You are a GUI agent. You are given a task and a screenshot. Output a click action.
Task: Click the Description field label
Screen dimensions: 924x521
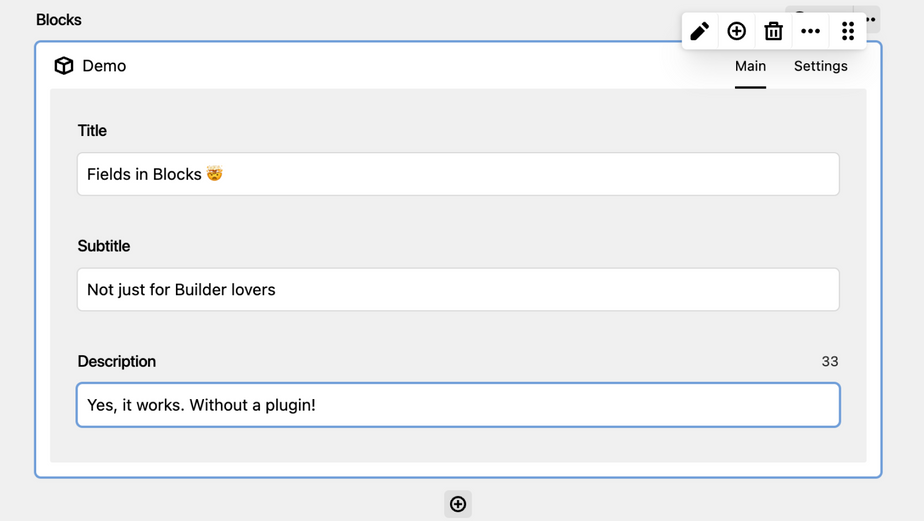[x=117, y=362]
